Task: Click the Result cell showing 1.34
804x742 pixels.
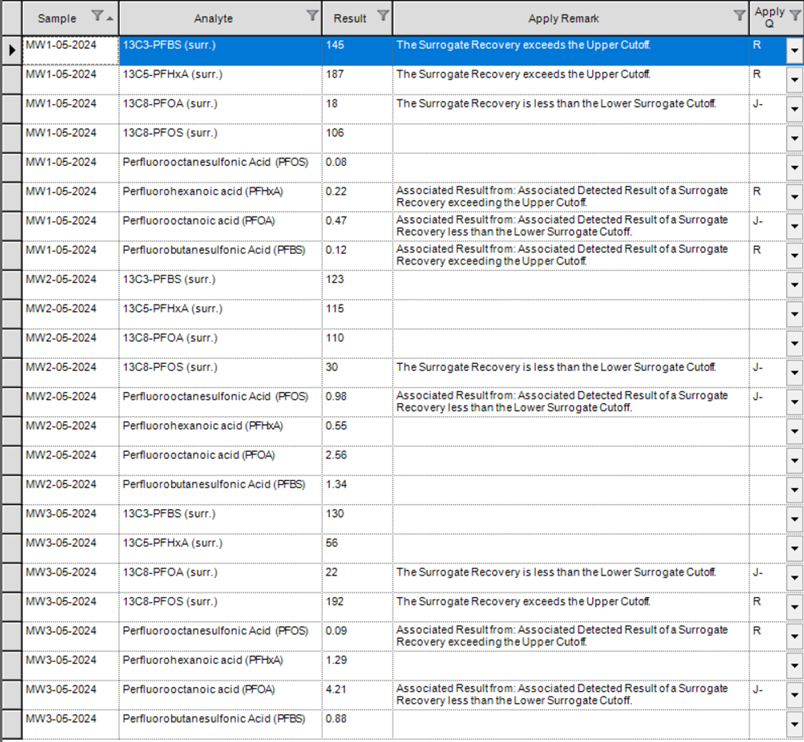Action: point(356,485)
